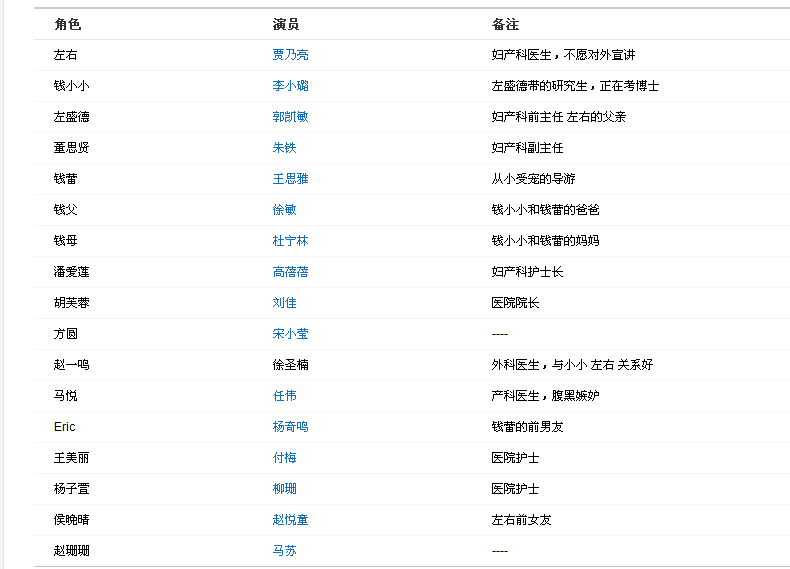Select the role name 钱蕾
This screenshot has width=790, height=569.
65,179
